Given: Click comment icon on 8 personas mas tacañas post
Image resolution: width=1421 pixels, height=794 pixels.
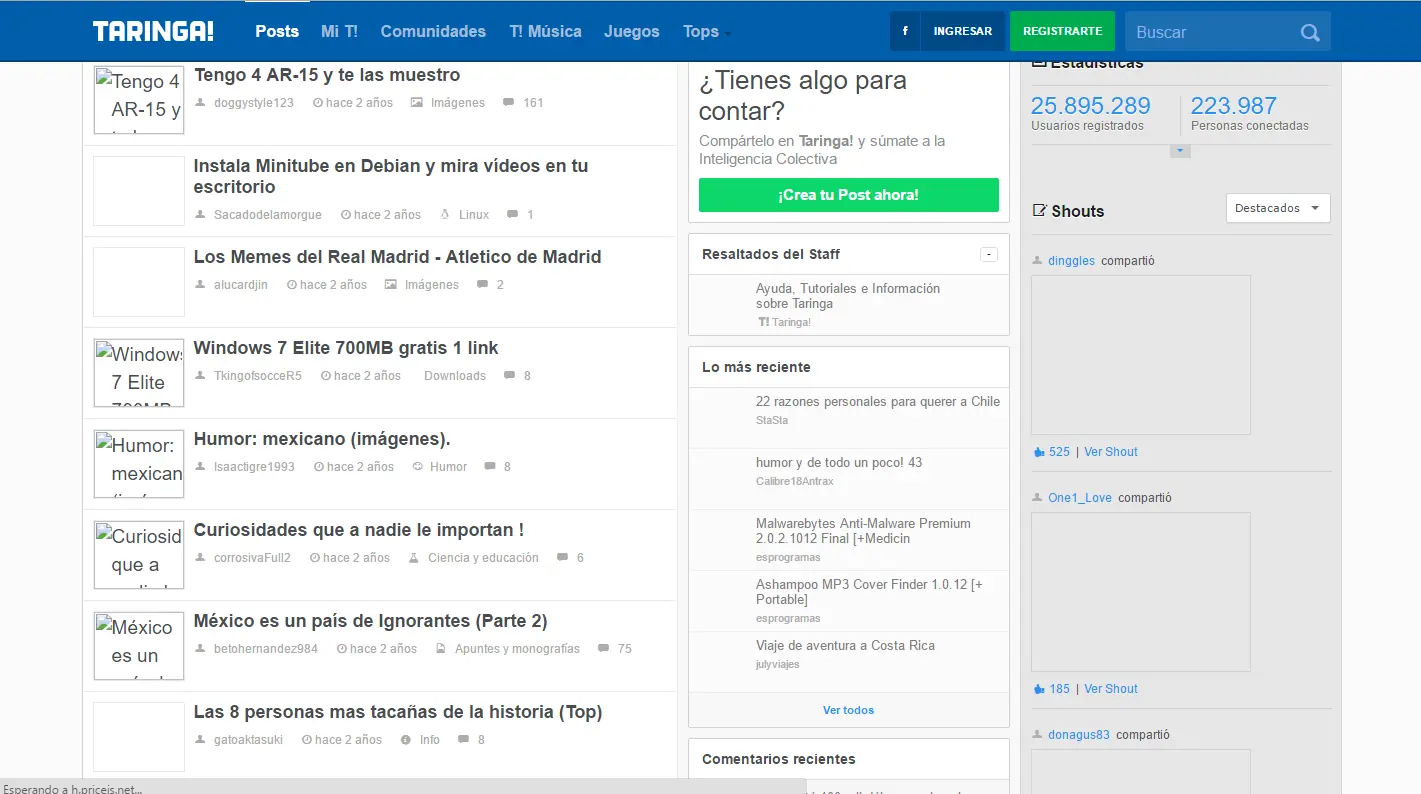Looking at the screenshot, I should pyautogui.click(x=463, y=739).
